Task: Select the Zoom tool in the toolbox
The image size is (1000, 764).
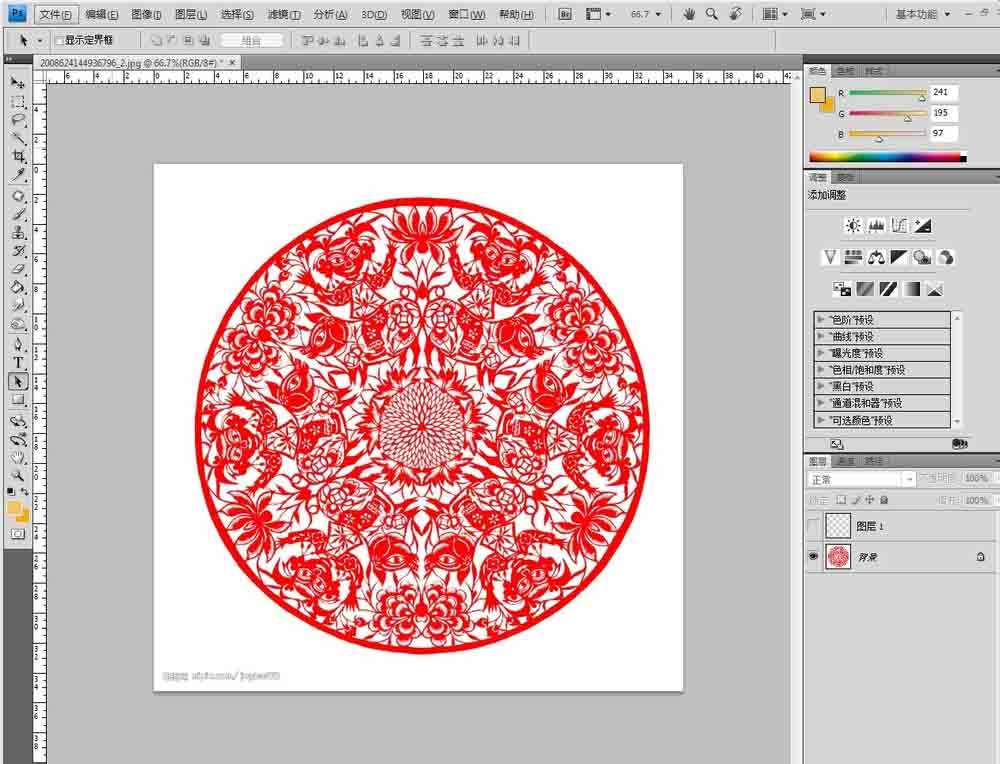Action: (x=18, y=476)
